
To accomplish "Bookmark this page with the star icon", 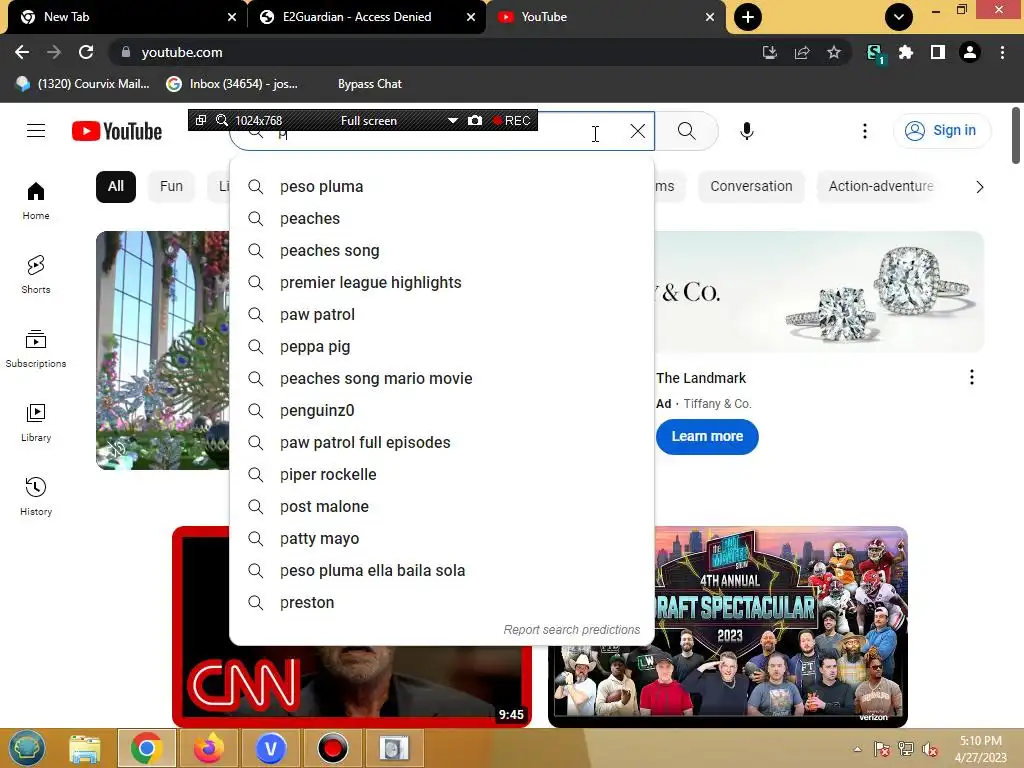I will coord(833,52).
